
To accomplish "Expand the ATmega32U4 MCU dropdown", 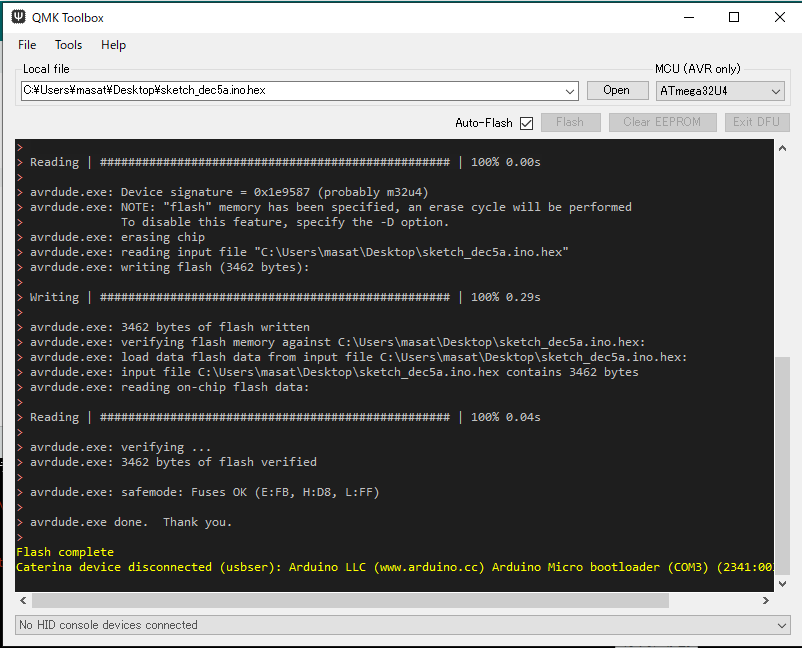I will point(720,91).
